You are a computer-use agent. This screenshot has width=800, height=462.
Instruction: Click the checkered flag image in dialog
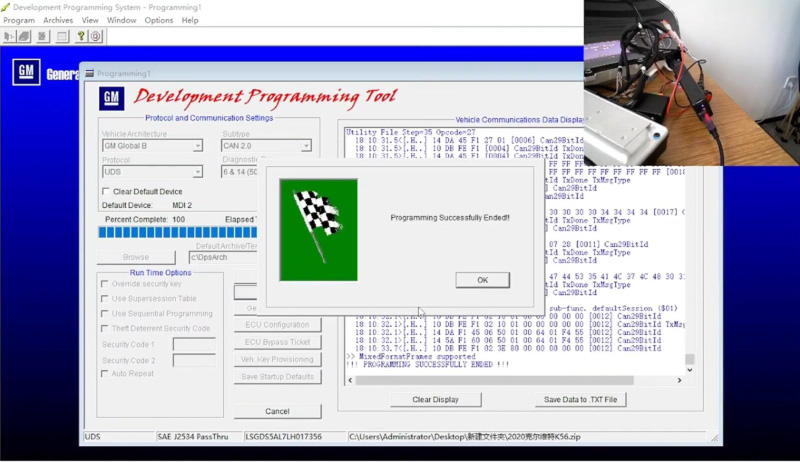318,230
